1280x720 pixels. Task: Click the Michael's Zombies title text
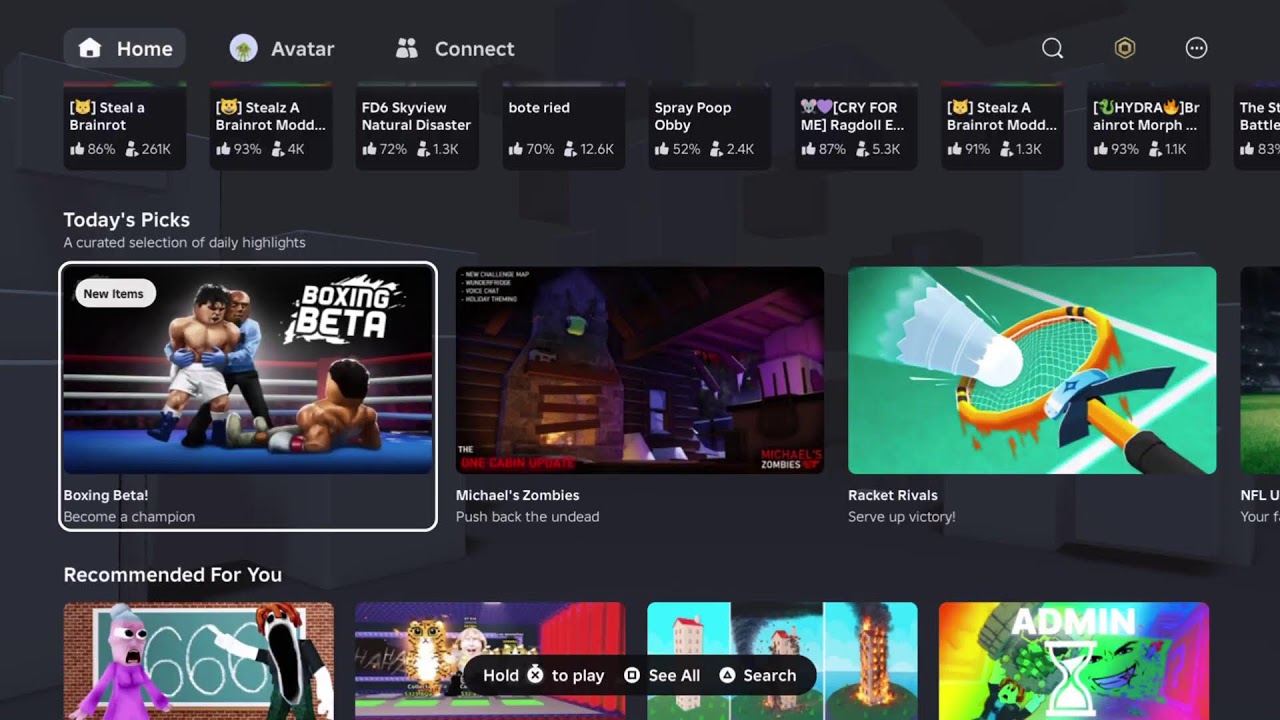[517, 495]
